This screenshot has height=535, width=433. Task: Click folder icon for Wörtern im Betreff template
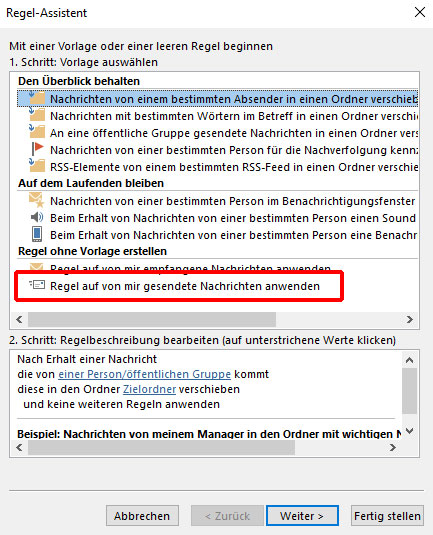click(37, 115)
